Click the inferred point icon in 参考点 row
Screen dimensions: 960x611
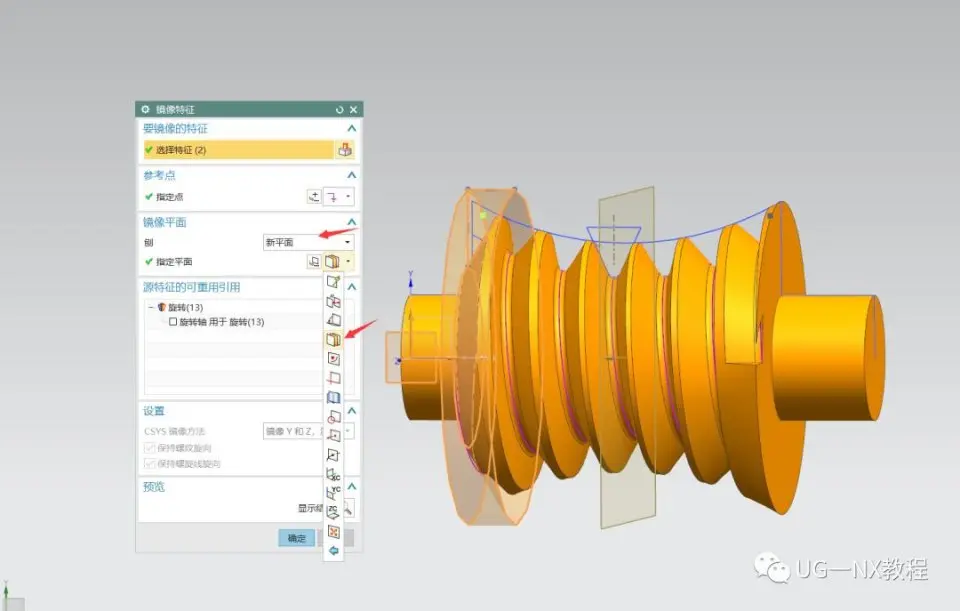(x=332, y=197)
